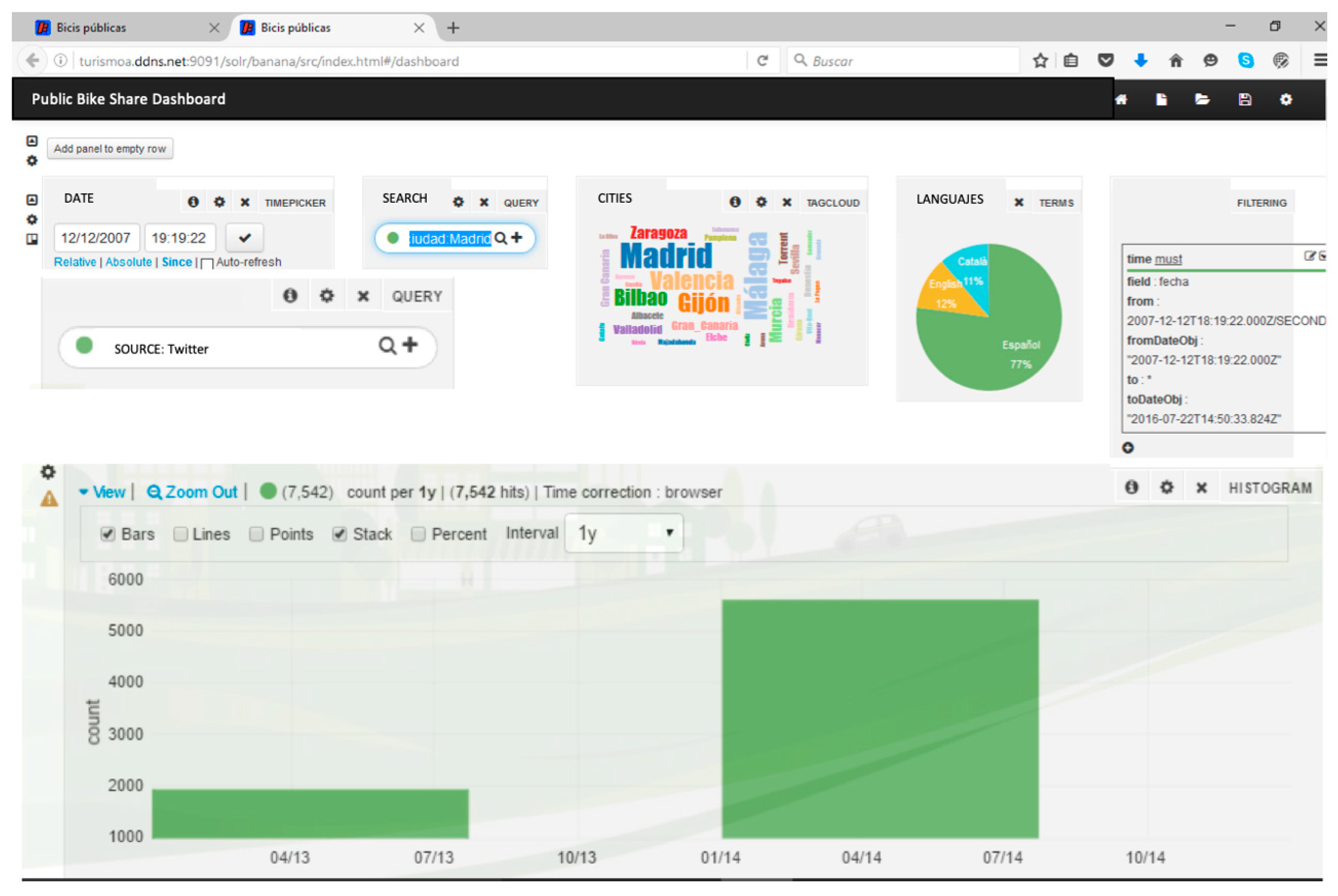Image resolution: width=1338 pixels, height=896 pixels.
Task: Open DATE panel settings gear
Action: point(219,202)
